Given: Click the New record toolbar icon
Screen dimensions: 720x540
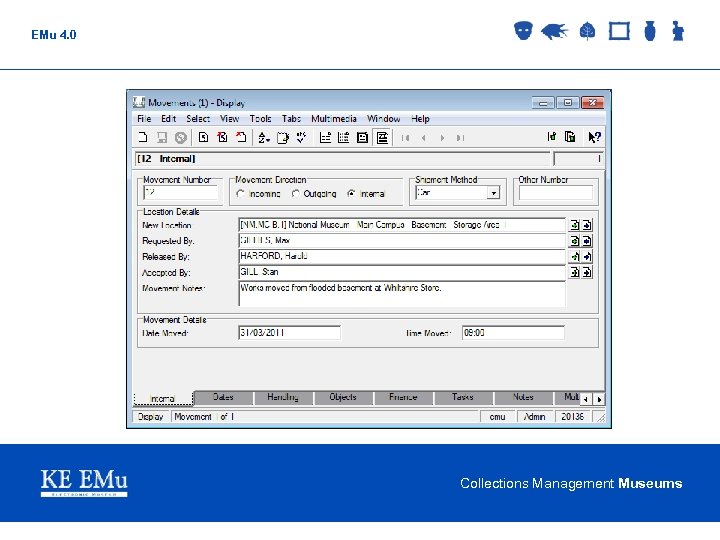Looking at the screenshot, I should (x=143, y=137).
